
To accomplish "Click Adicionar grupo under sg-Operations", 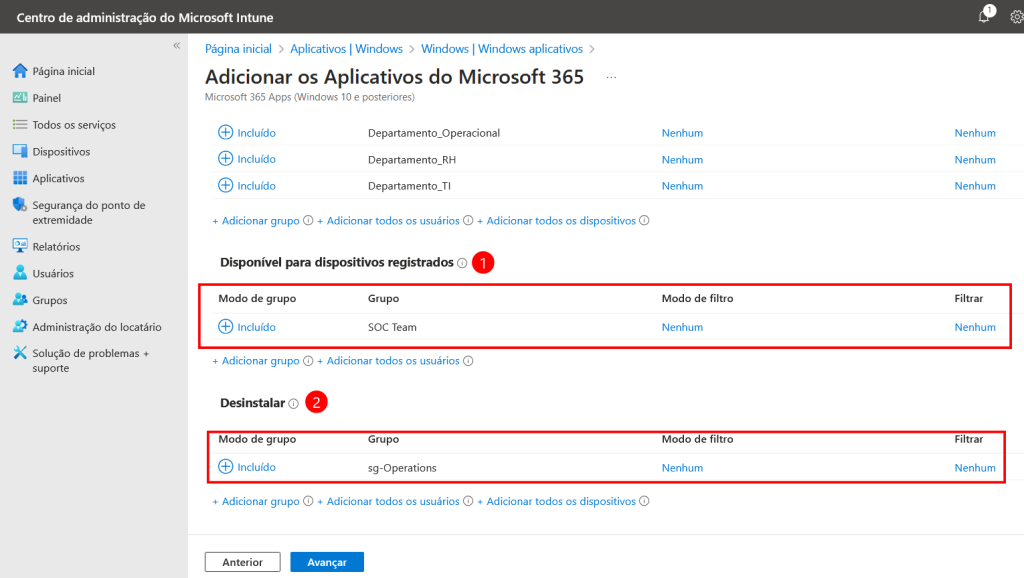I will point(255,501).
